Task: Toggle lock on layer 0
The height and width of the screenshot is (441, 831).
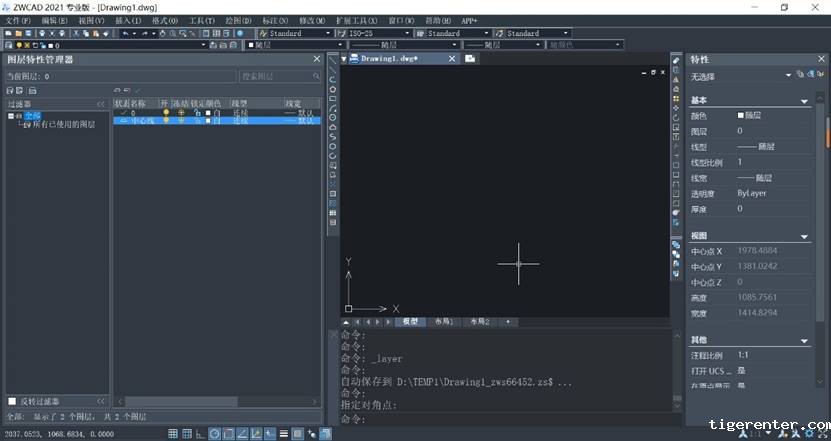Action: (196, 112)
